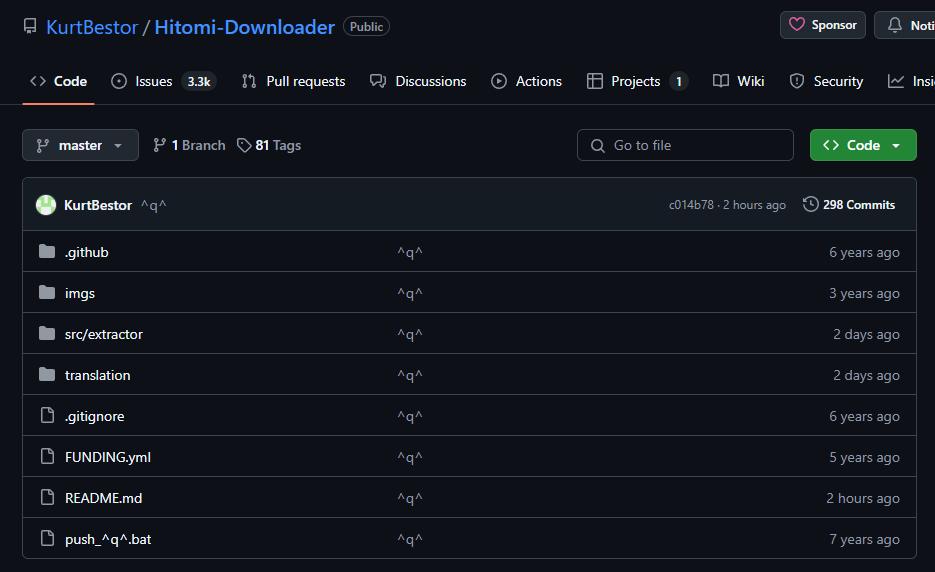Open Hitomi-Downloader repository link
The height and width of the screenshot is (572, 935).
pyautogui.click(x=244, y=27)
